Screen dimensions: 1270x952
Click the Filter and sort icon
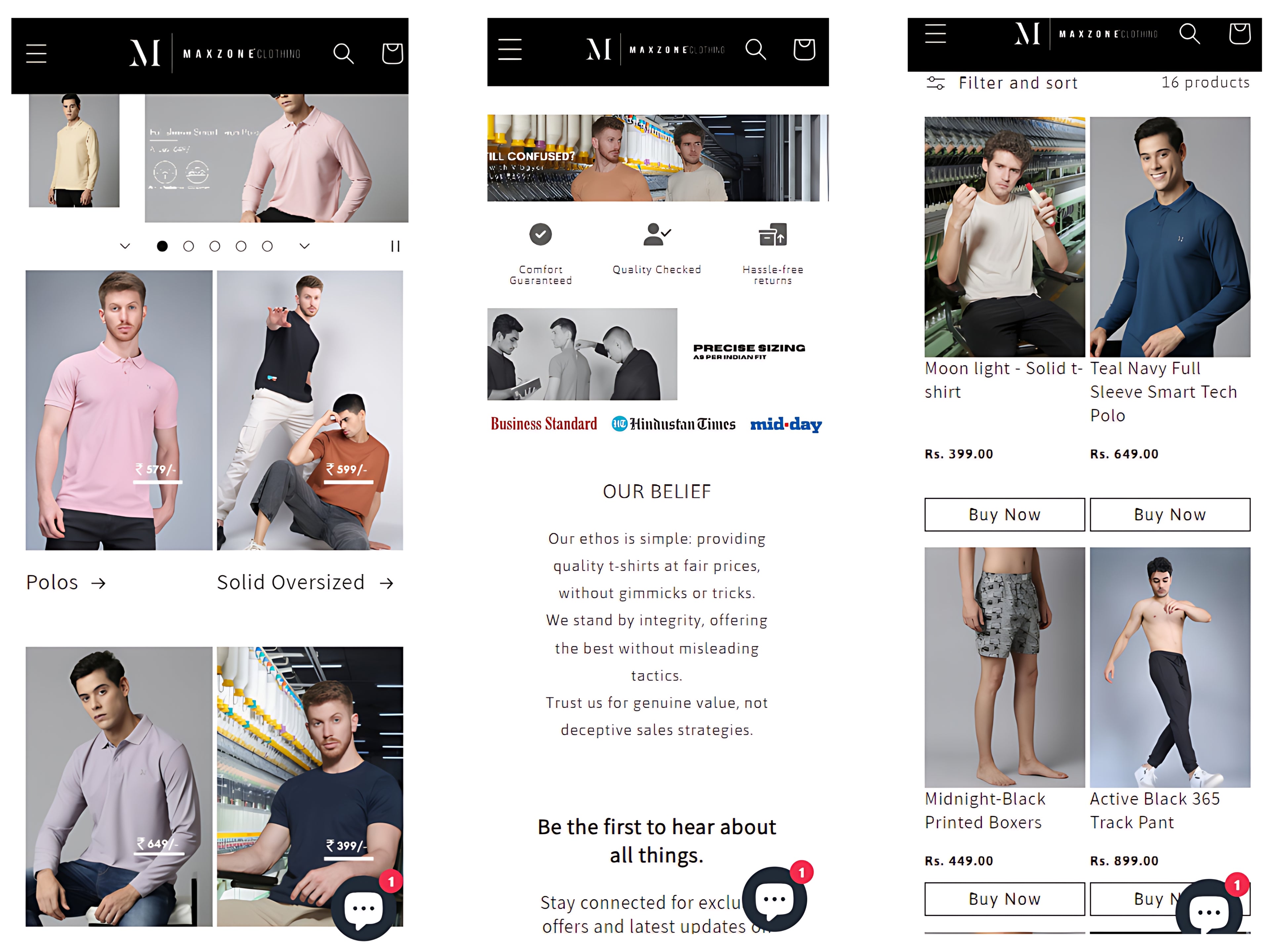pos(935,83)
